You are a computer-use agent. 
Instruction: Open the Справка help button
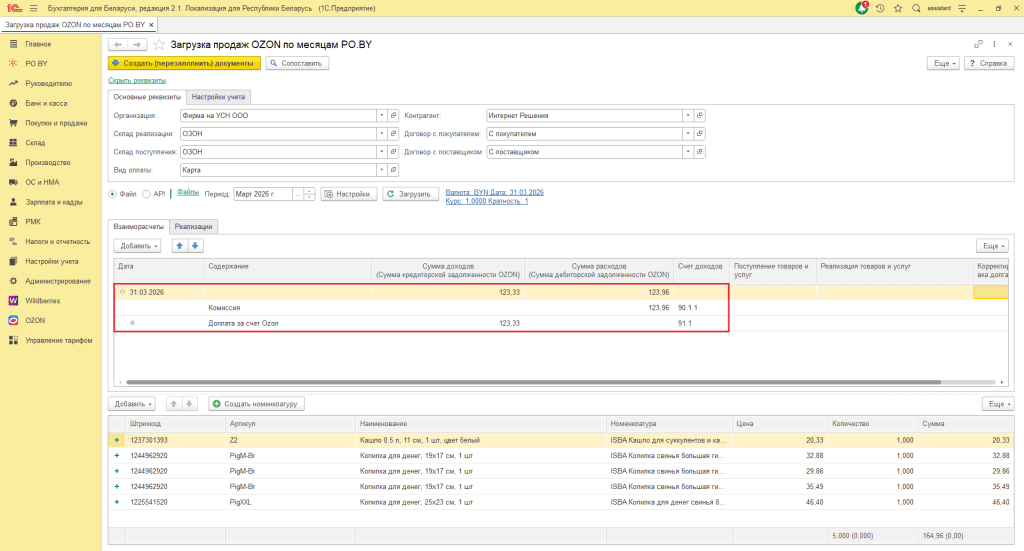(989, 63)
